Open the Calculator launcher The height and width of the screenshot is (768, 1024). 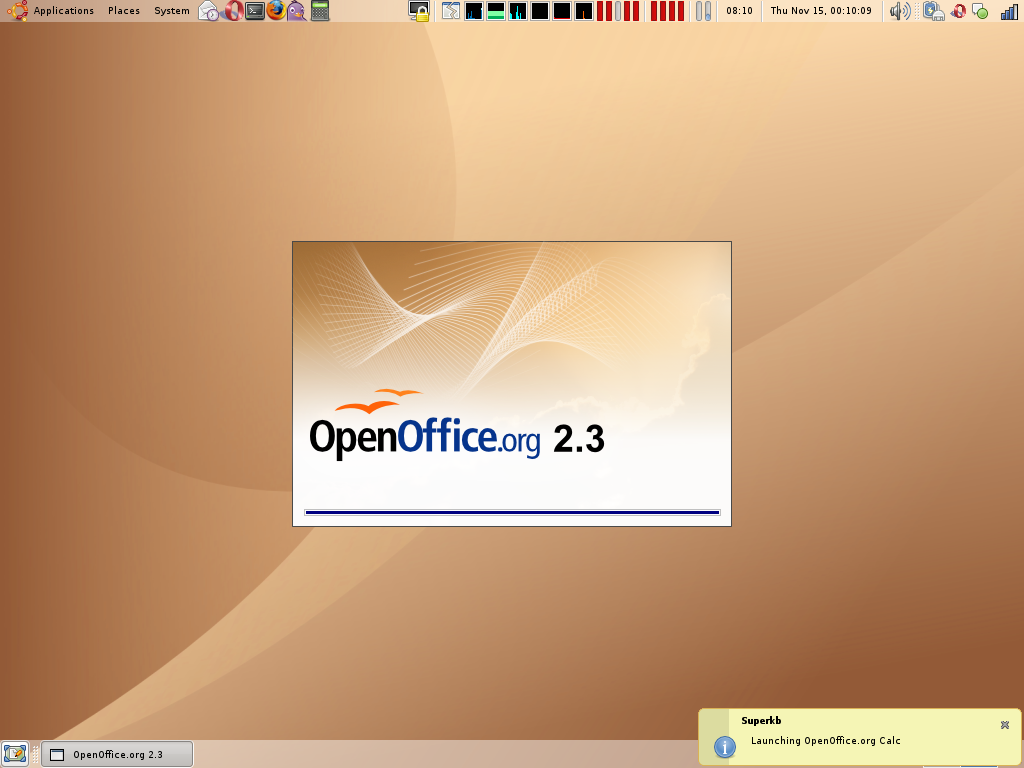tap(320, 11)
